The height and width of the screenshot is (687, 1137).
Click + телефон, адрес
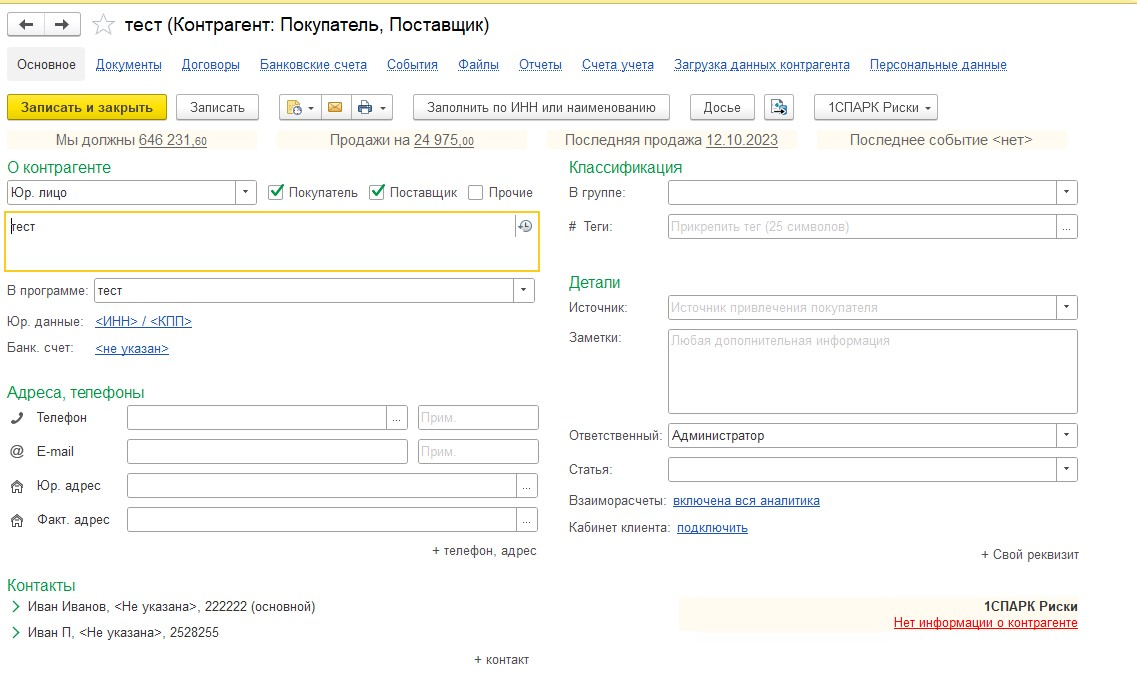(x=484, y=551)
